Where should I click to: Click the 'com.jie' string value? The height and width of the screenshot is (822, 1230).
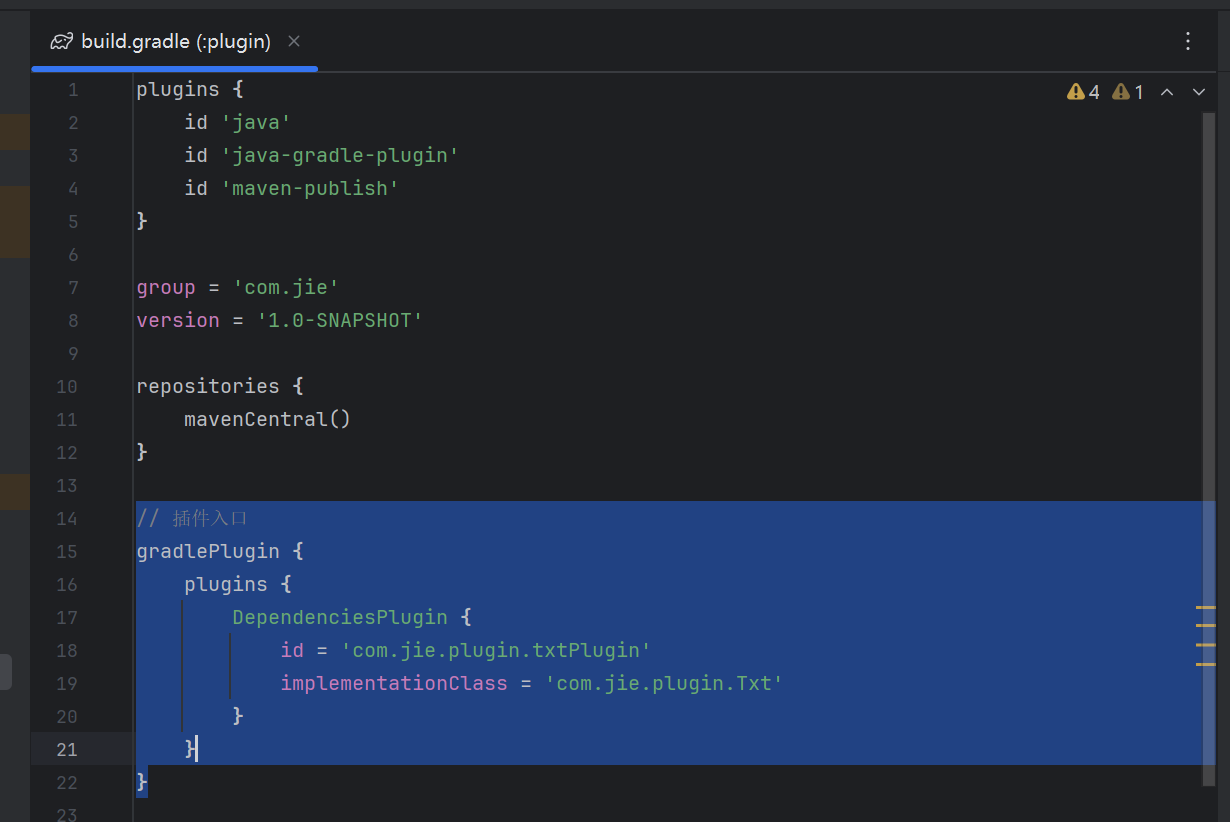[x=286, y=287]
